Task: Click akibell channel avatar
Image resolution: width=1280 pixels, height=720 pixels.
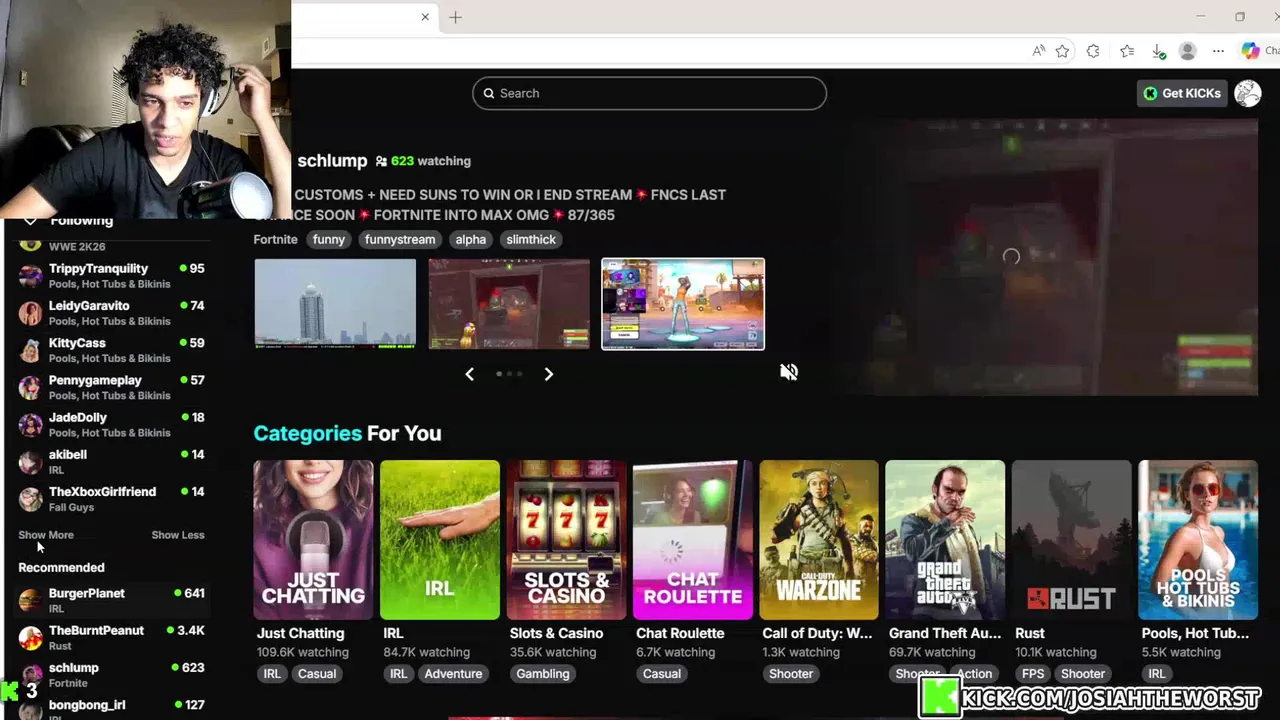Action: pos(31,461)
